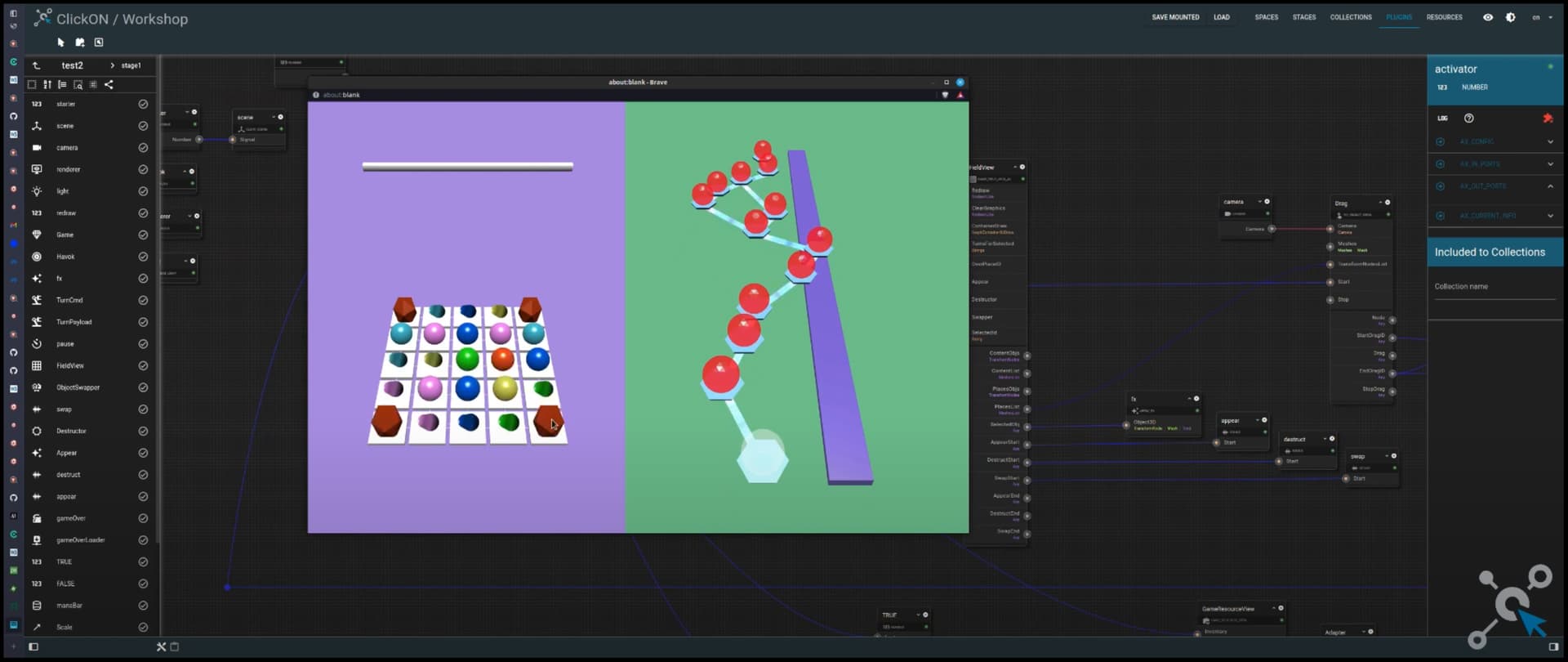Image resolution: width=1568 pixels, height=662 pixels.
Task: Toggle the check circle for FieldView plugin
Action: pyautogui.click(x=143, y=365)
